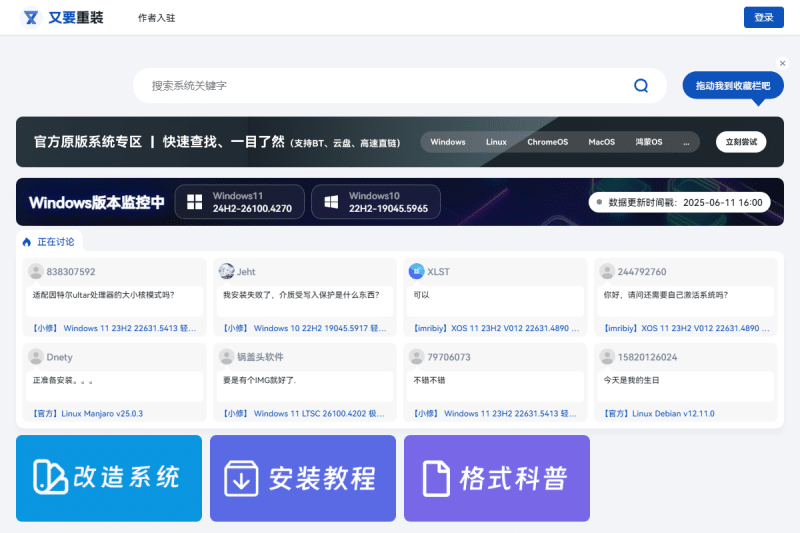The height and width of the screenshot is (533, 800).
Task: Click the magnifier search icon
Action: (x=641, y=86)
